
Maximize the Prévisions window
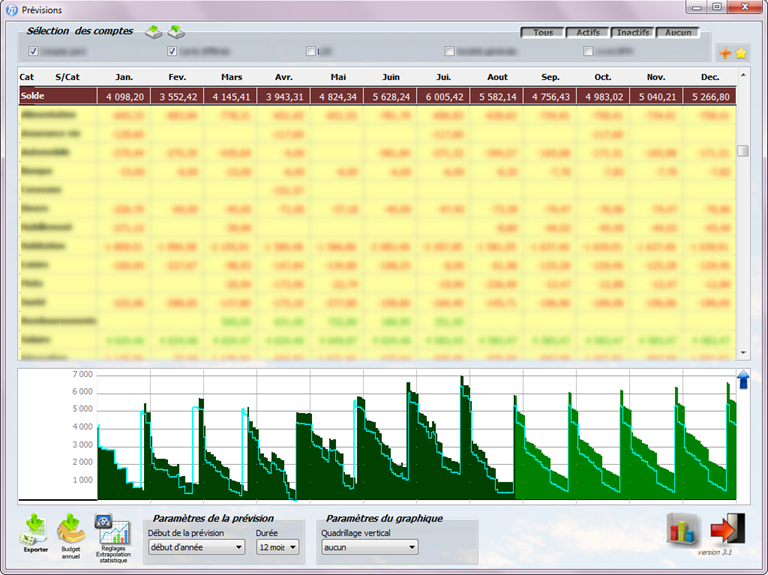717,7
